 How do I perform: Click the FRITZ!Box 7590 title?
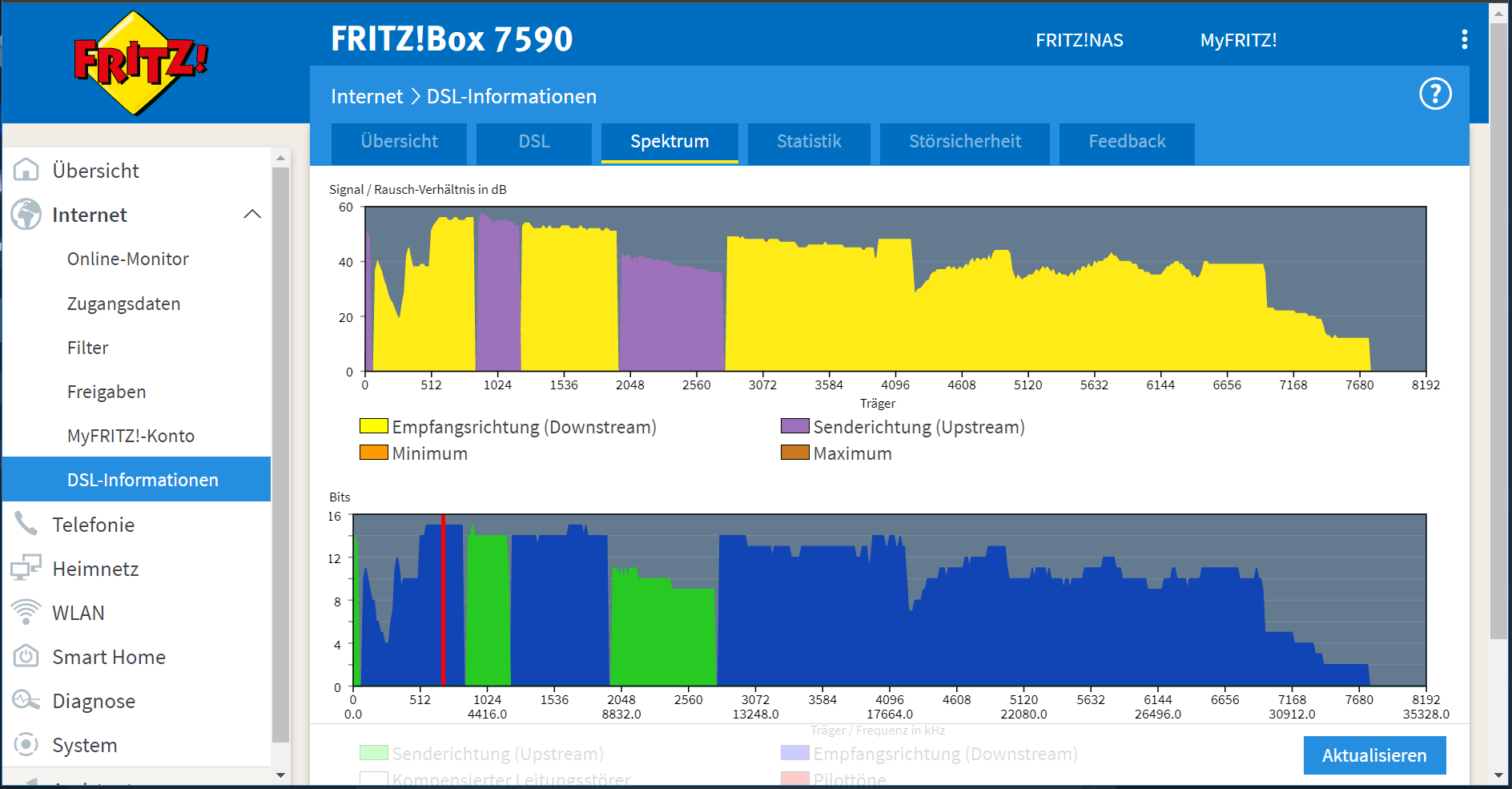(x=452, y=39)
